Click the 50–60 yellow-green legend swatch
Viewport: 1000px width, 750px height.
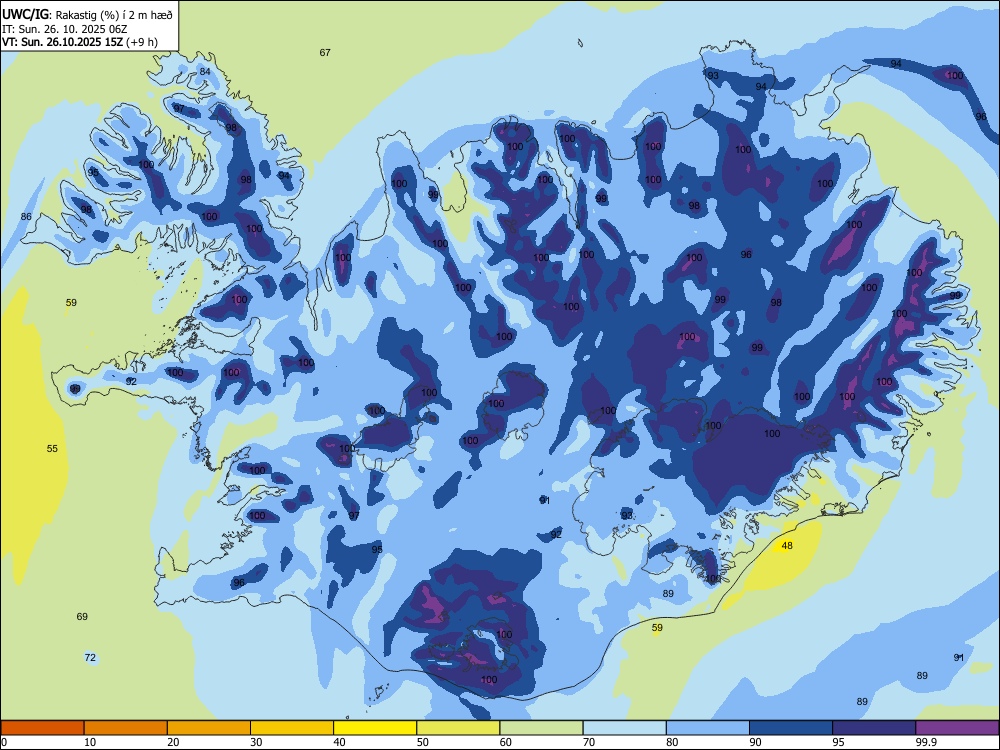click(x=458, y=728)
